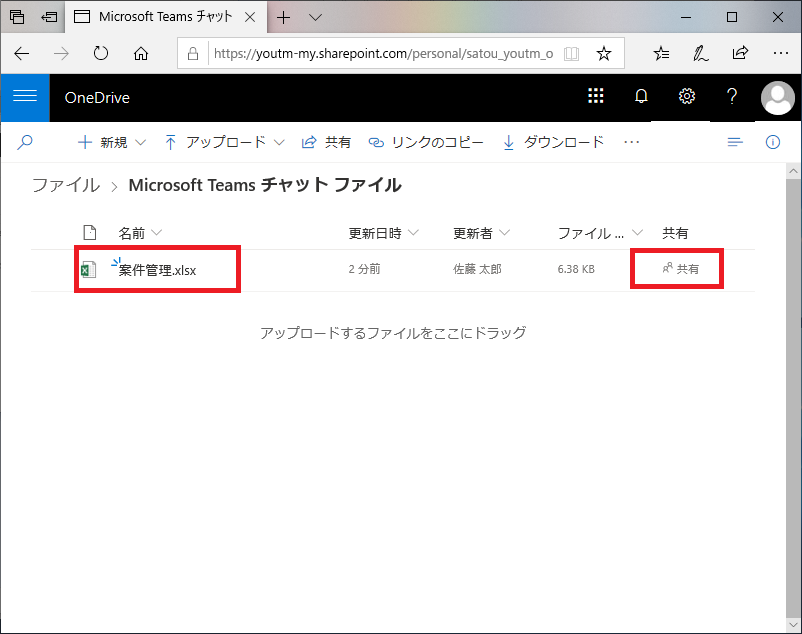
Task: Click ダウンロード button
Action: (x=553, y=142)
